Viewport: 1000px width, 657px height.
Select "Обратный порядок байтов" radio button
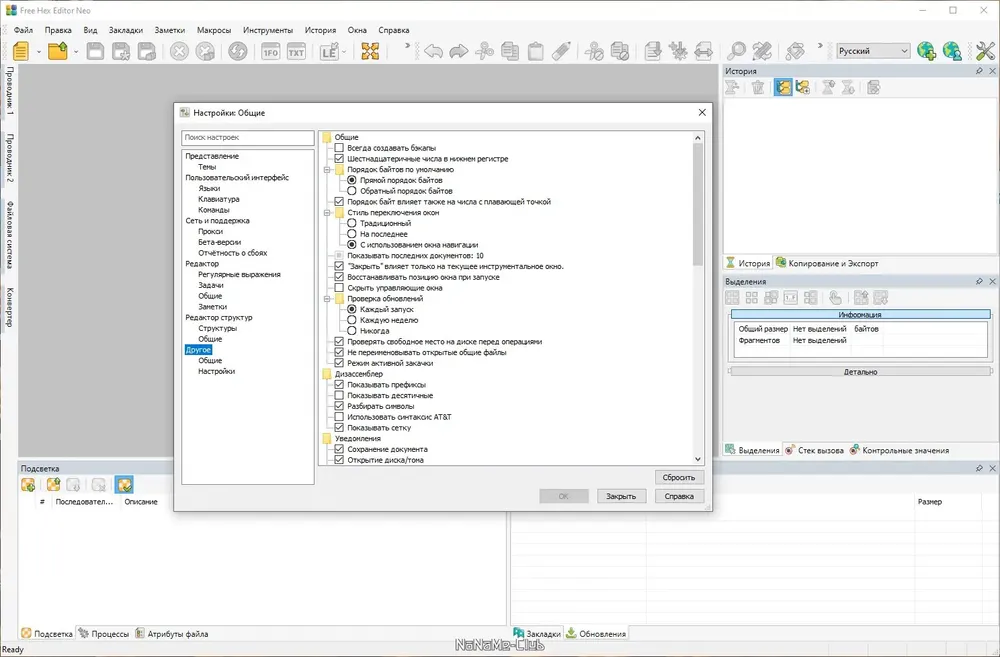(x=352, y=191)
